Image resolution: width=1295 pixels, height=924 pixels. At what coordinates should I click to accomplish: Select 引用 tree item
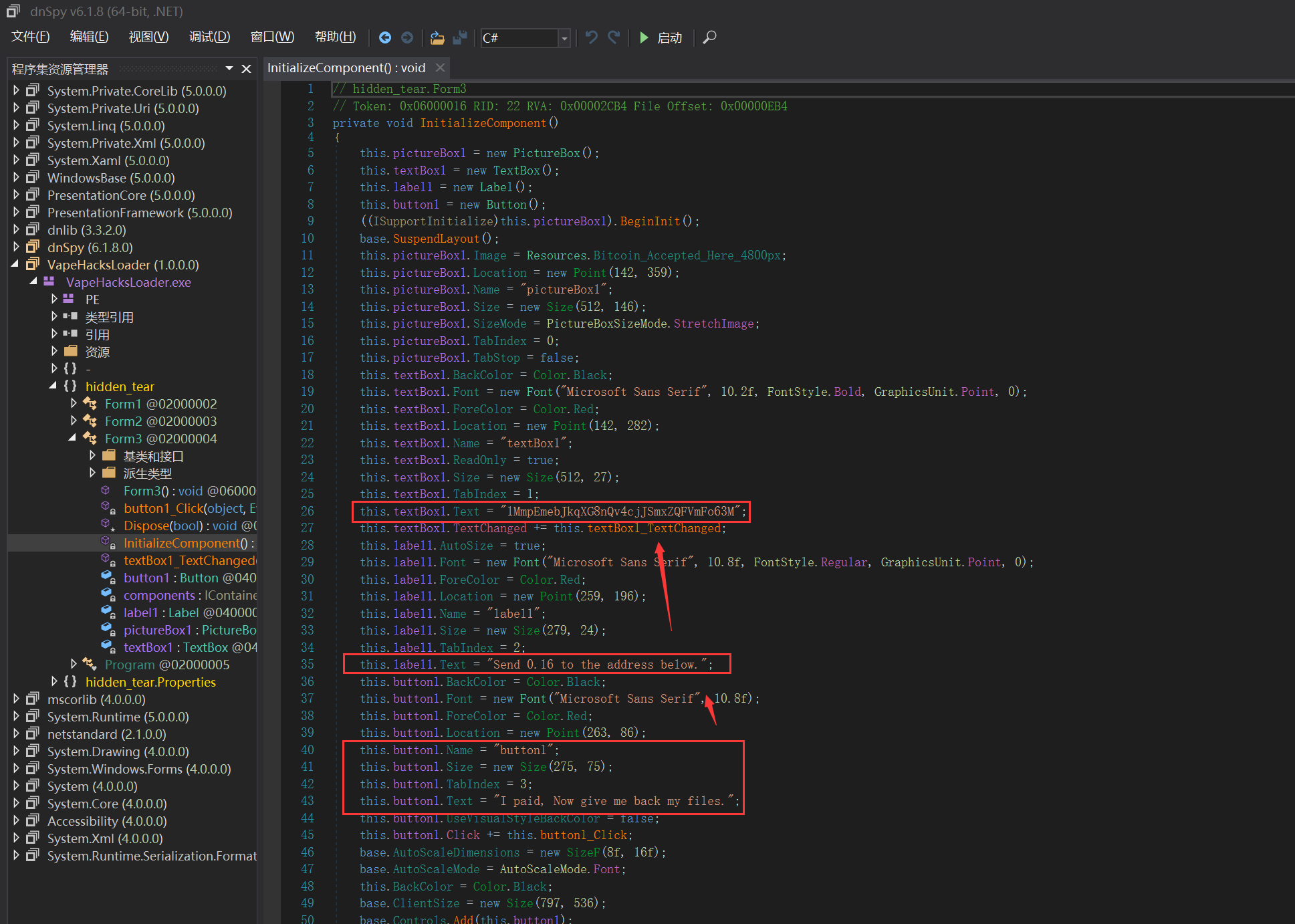[98, 334]
